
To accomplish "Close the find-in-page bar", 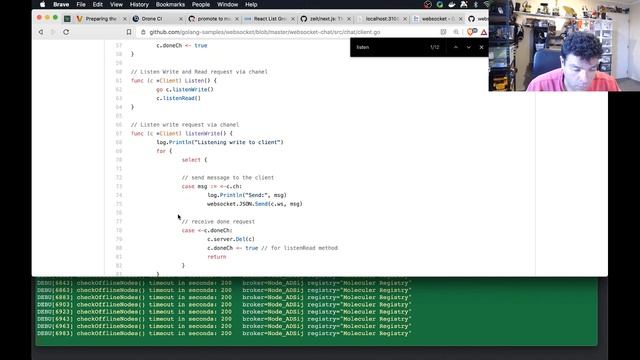I will click(x=481, y=47).
